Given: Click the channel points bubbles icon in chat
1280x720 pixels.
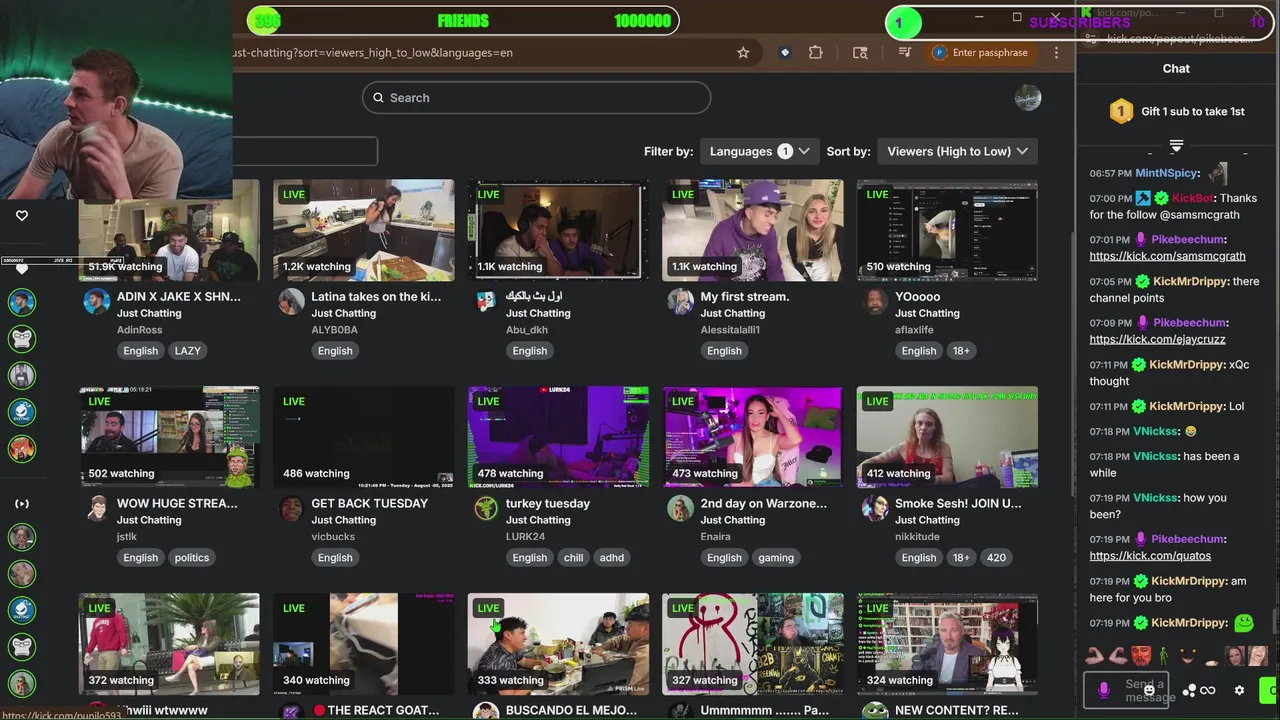Looking at the screenshot, I should (x=1189, y=690).
